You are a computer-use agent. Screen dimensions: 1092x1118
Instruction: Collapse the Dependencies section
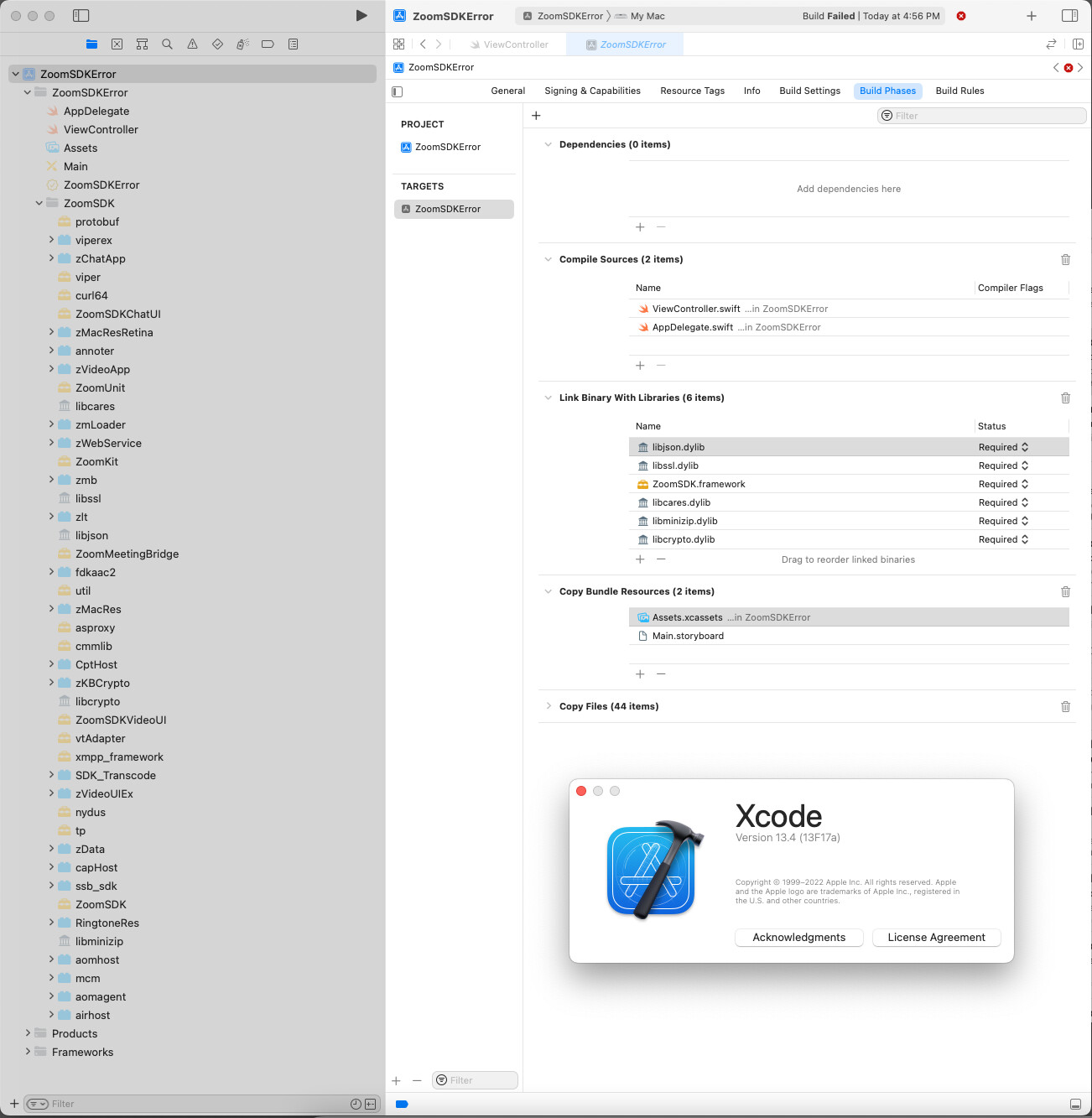click(549, 145)
